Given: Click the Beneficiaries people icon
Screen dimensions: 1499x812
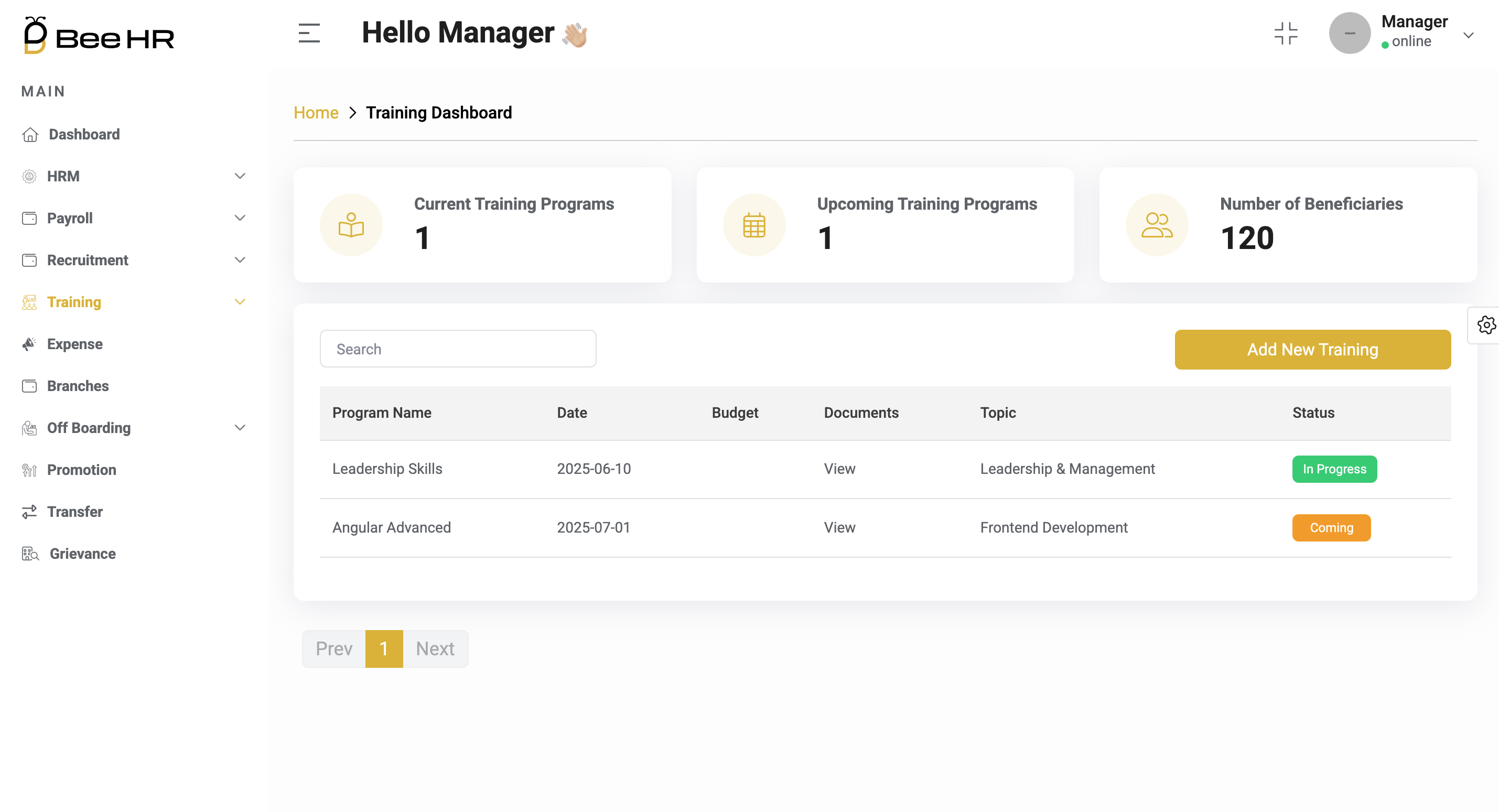Looking at the screenshot, I should [1157, 225].
